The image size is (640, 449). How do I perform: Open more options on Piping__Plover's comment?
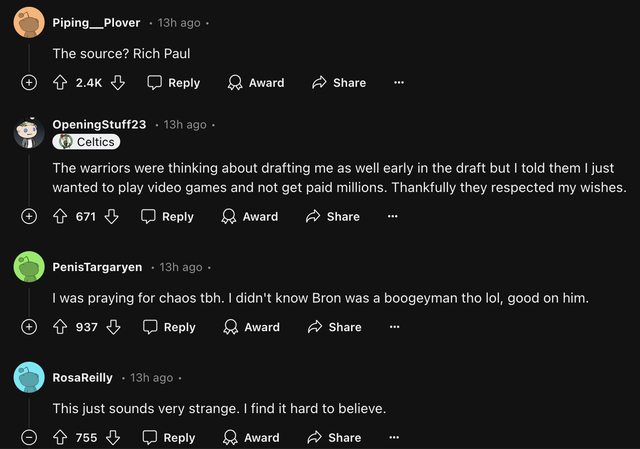(399, 83)
